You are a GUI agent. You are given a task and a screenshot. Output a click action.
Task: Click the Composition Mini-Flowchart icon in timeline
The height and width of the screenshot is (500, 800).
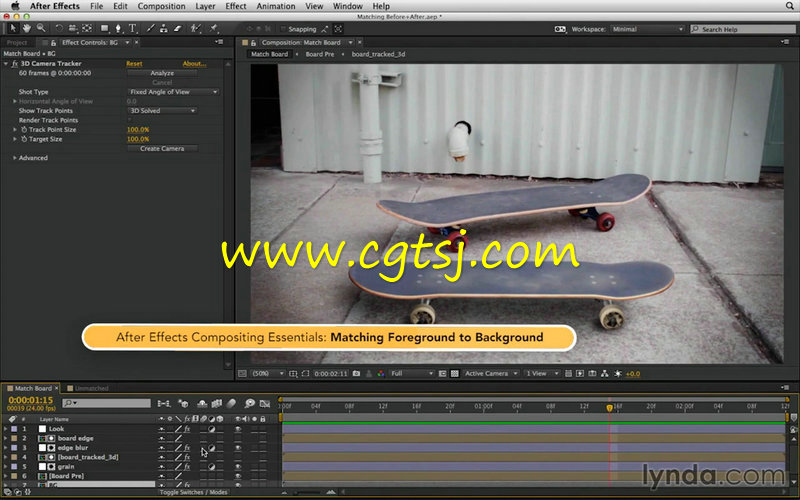(x=163, y=404)
